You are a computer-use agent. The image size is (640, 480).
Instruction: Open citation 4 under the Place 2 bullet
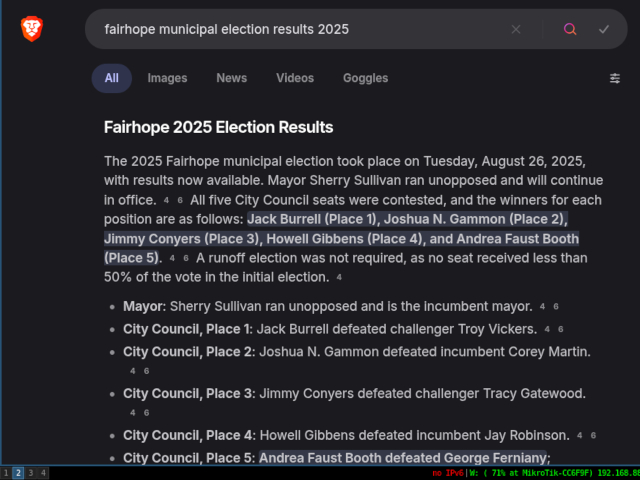point(133,371)
